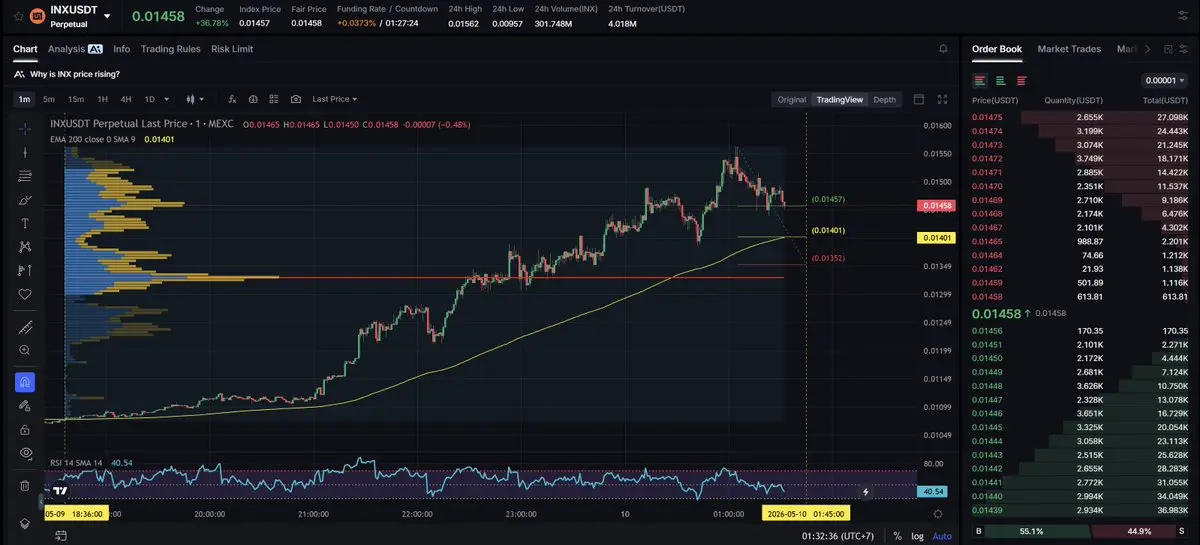The image size is (1200, 545).
Task: Switch chart to Original view
Action: (792, 99)
